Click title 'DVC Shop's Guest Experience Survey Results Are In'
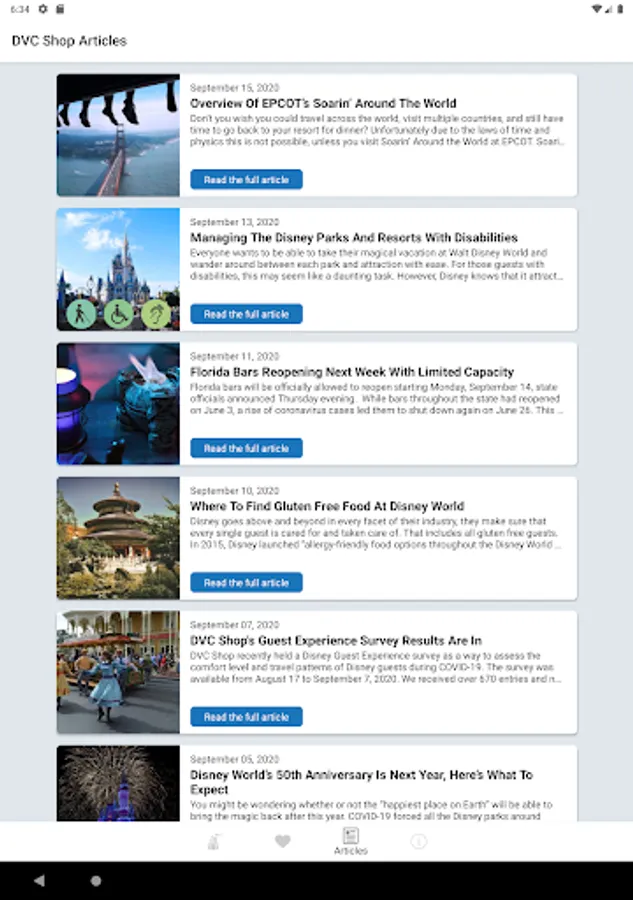 pos(336,641)
